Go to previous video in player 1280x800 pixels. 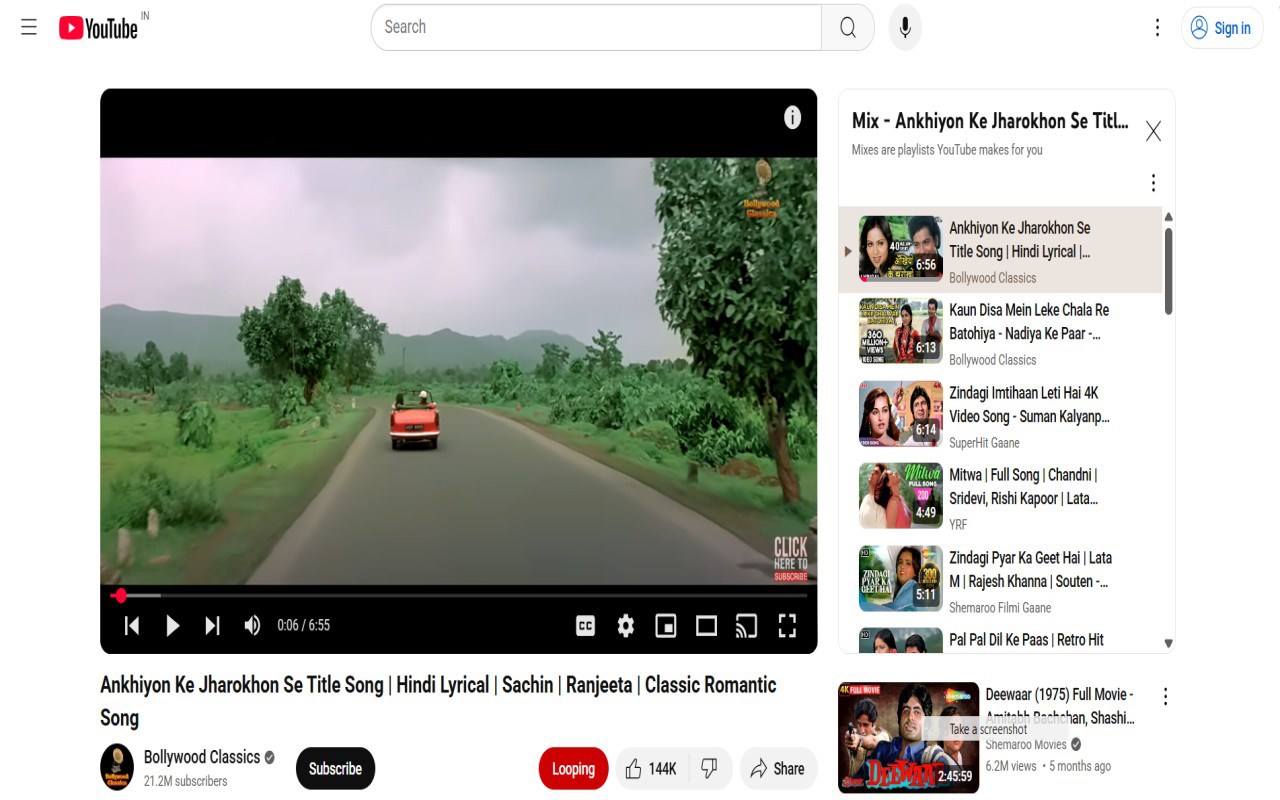[x=132, y=626]
